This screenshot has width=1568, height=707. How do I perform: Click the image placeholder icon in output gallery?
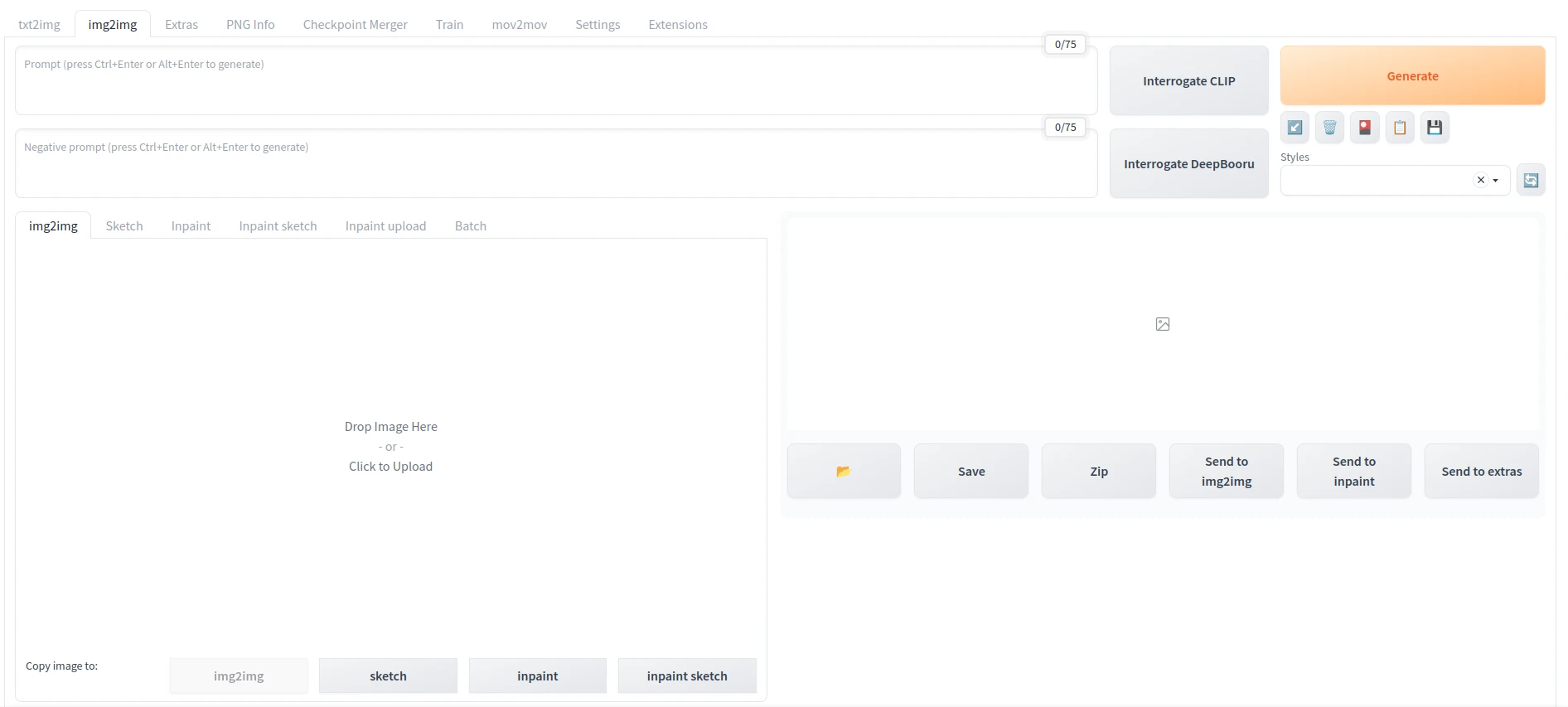point(1163,324)
